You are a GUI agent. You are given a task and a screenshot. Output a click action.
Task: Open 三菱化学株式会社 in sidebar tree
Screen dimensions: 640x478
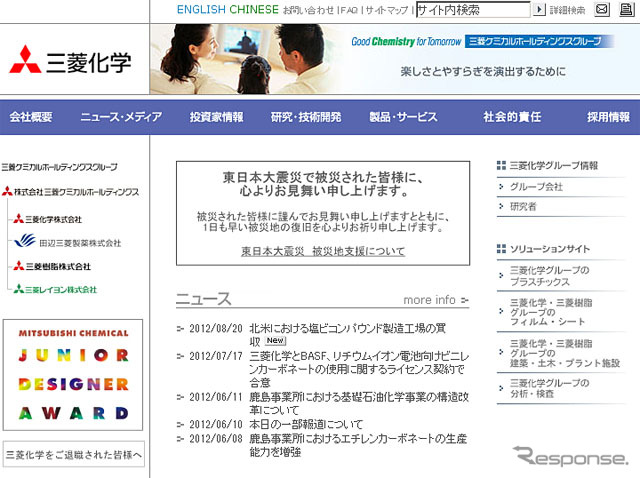point(47,219)
